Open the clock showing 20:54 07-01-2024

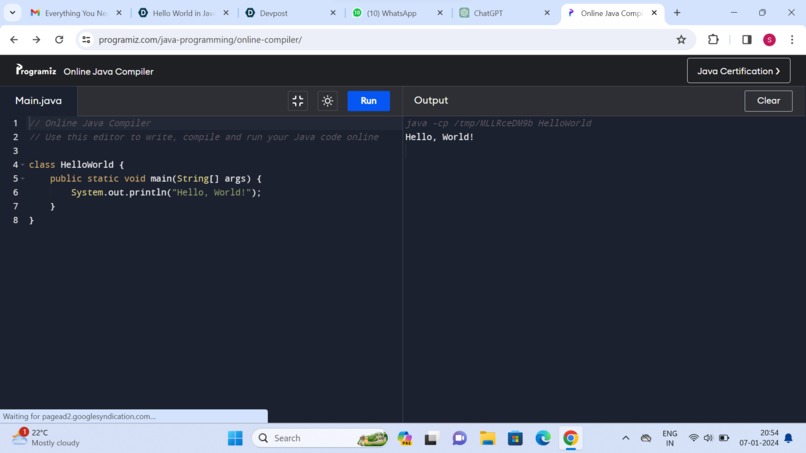[759, 438]
